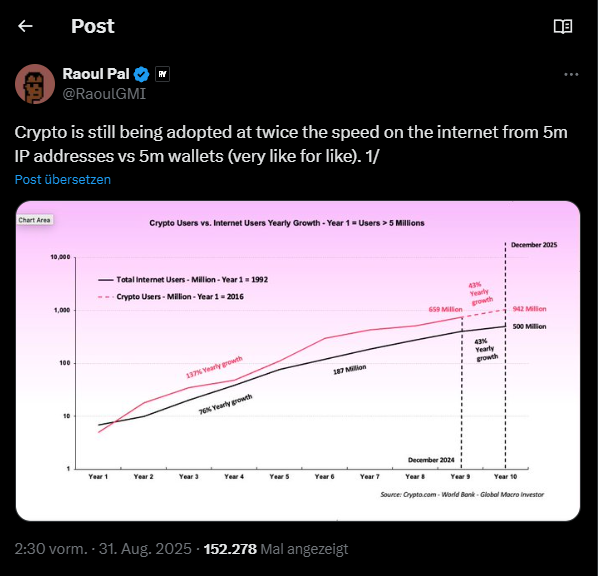The height and width of the screenshot is (576, 598).
Task: Click the 'Chart Area' label on the chart
Action: coord(34,220)
